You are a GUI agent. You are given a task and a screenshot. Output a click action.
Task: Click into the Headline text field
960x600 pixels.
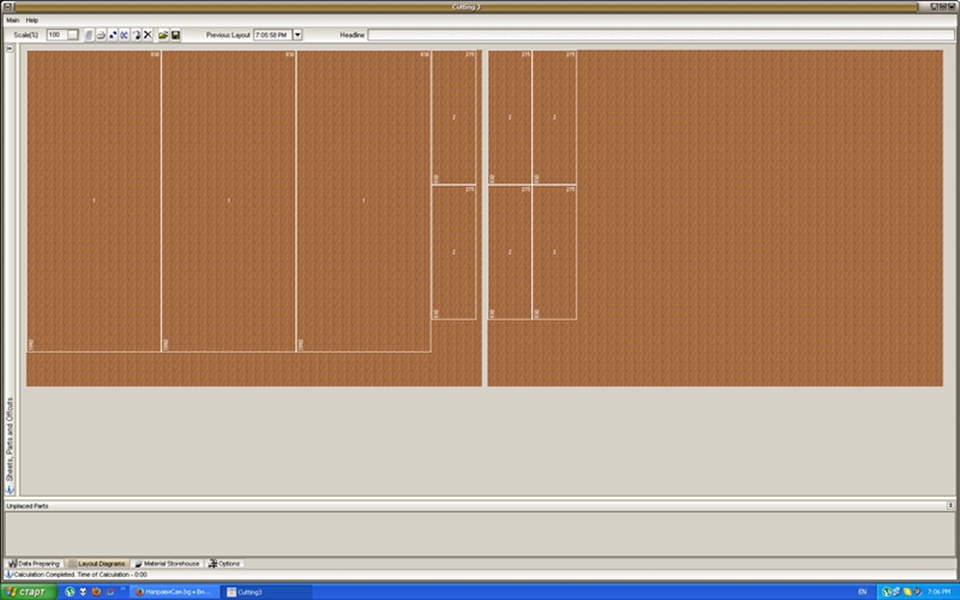pos(661,35)
